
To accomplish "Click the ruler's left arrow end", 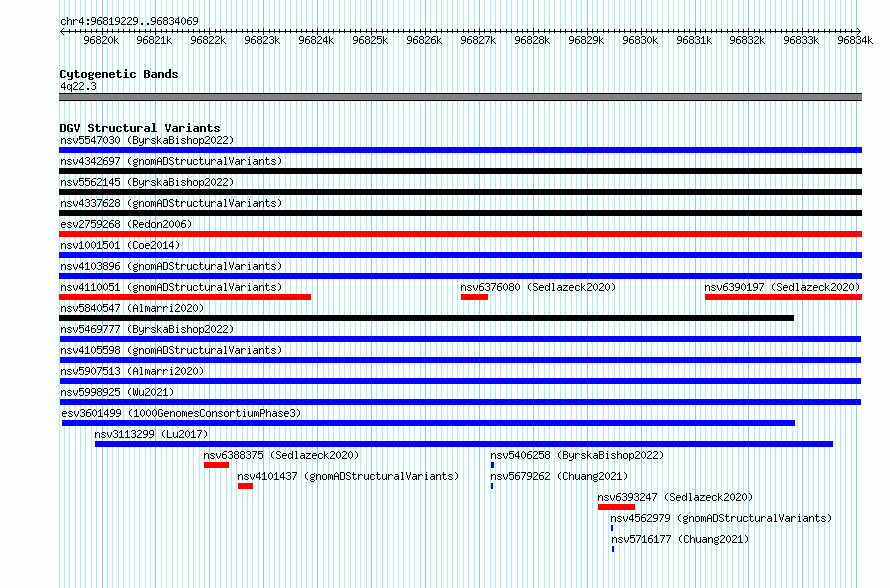I will pos(62,31).
